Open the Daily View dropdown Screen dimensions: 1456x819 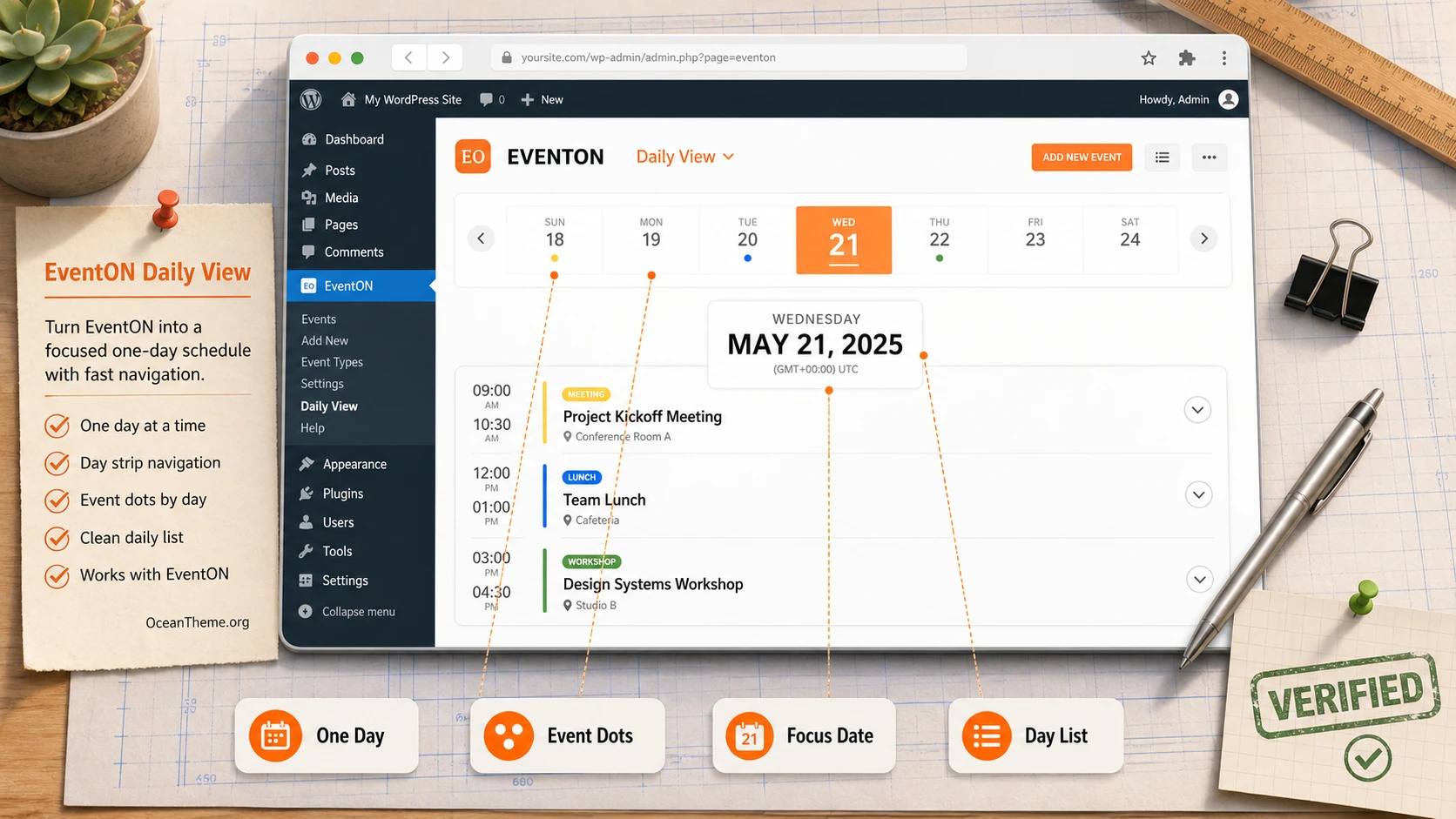[685, 157]
